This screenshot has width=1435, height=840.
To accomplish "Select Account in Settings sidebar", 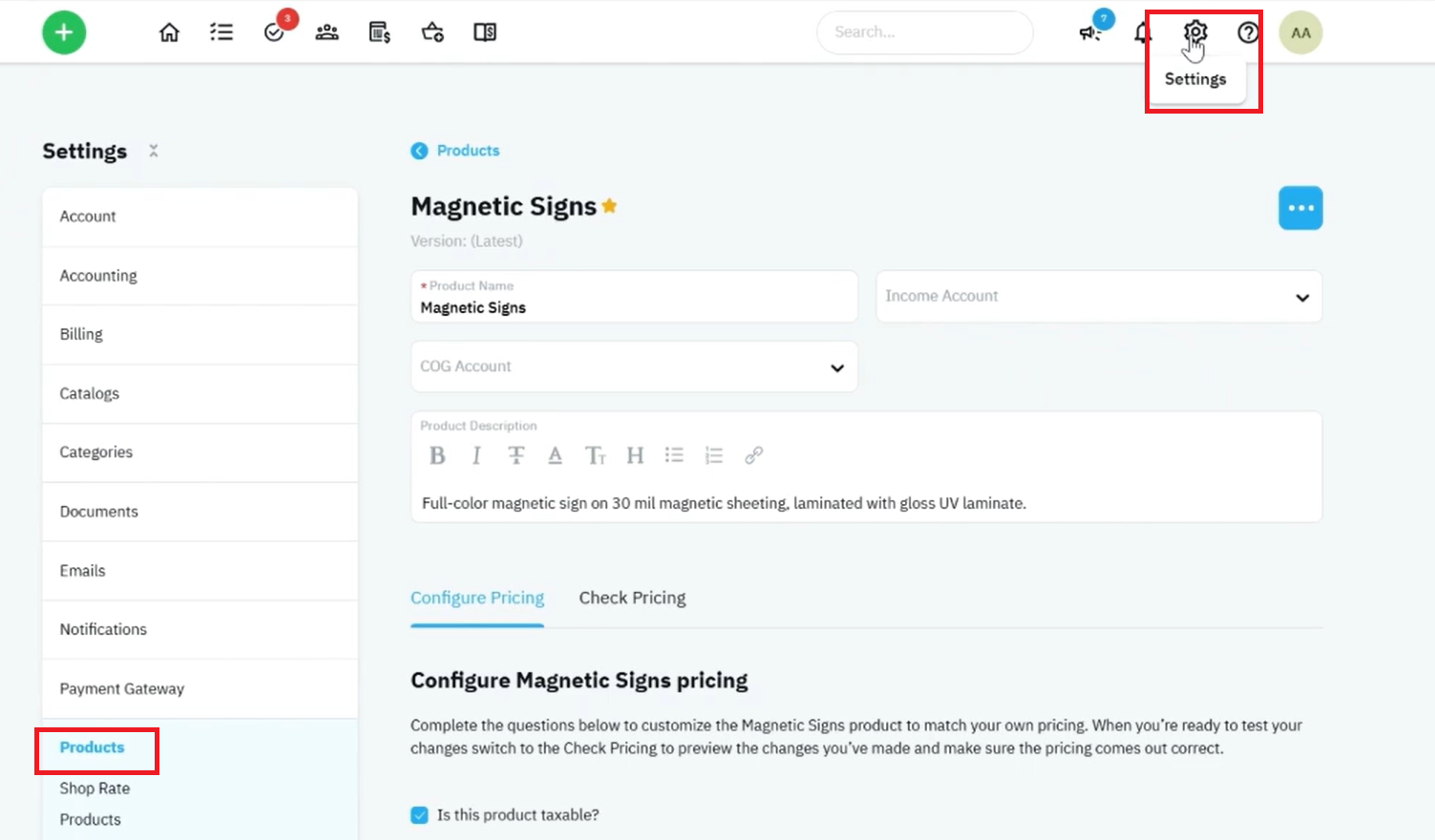I will [x=200, y=217].
